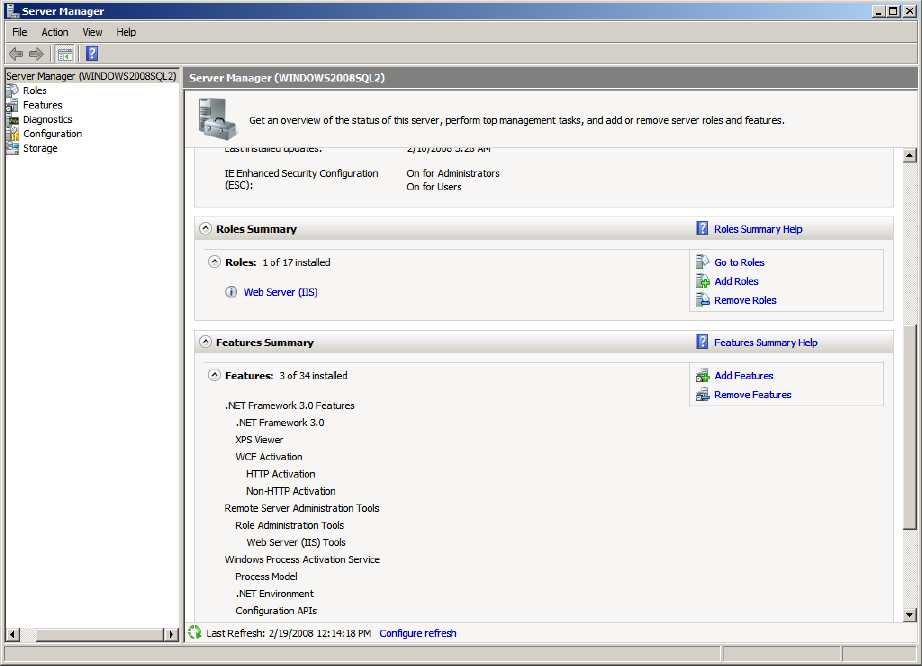Select the Storage node in the tree
The height and width of the screenshot is (666, 922).
tap(40, 148)
